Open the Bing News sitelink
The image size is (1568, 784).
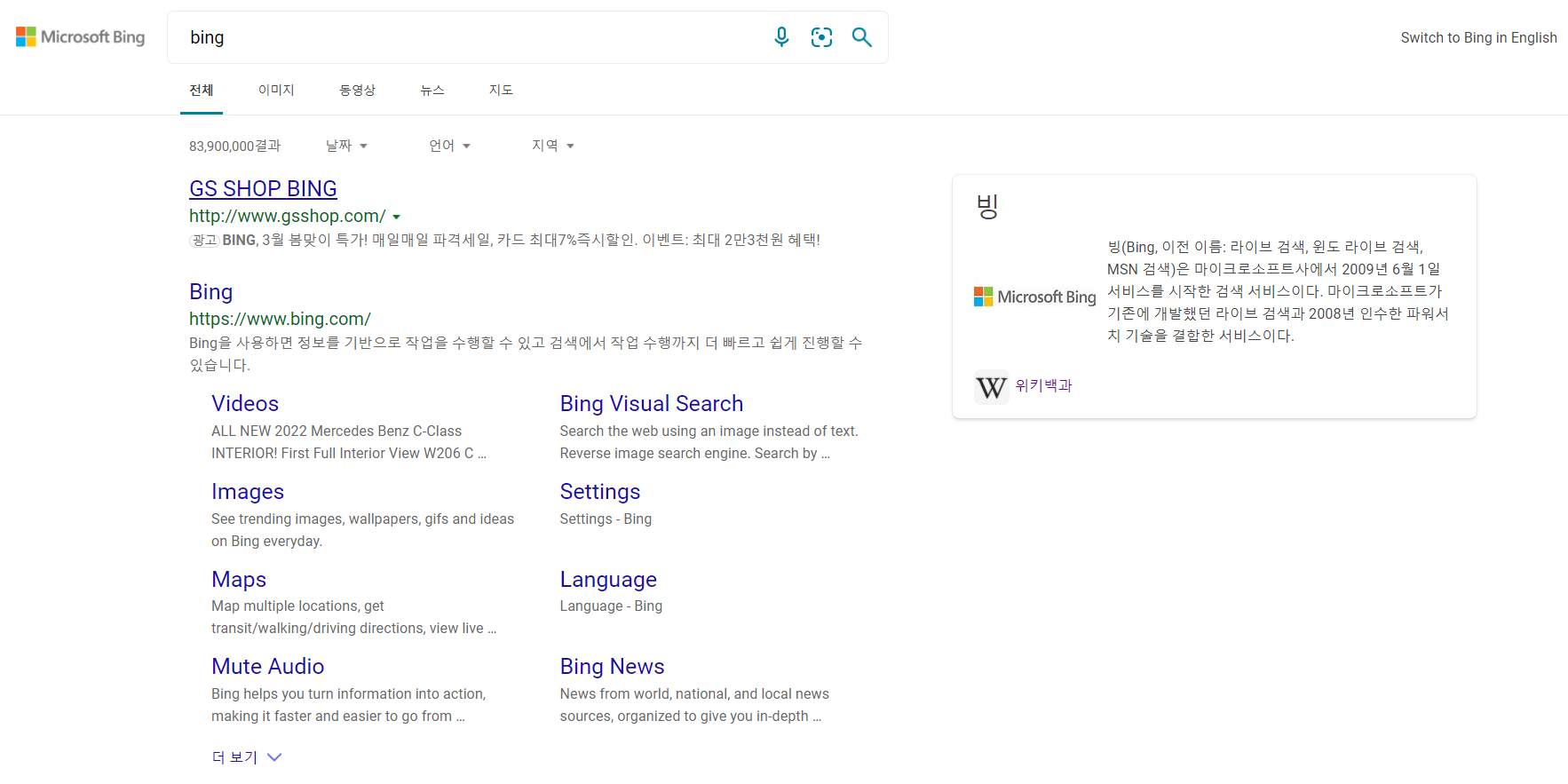612,666
